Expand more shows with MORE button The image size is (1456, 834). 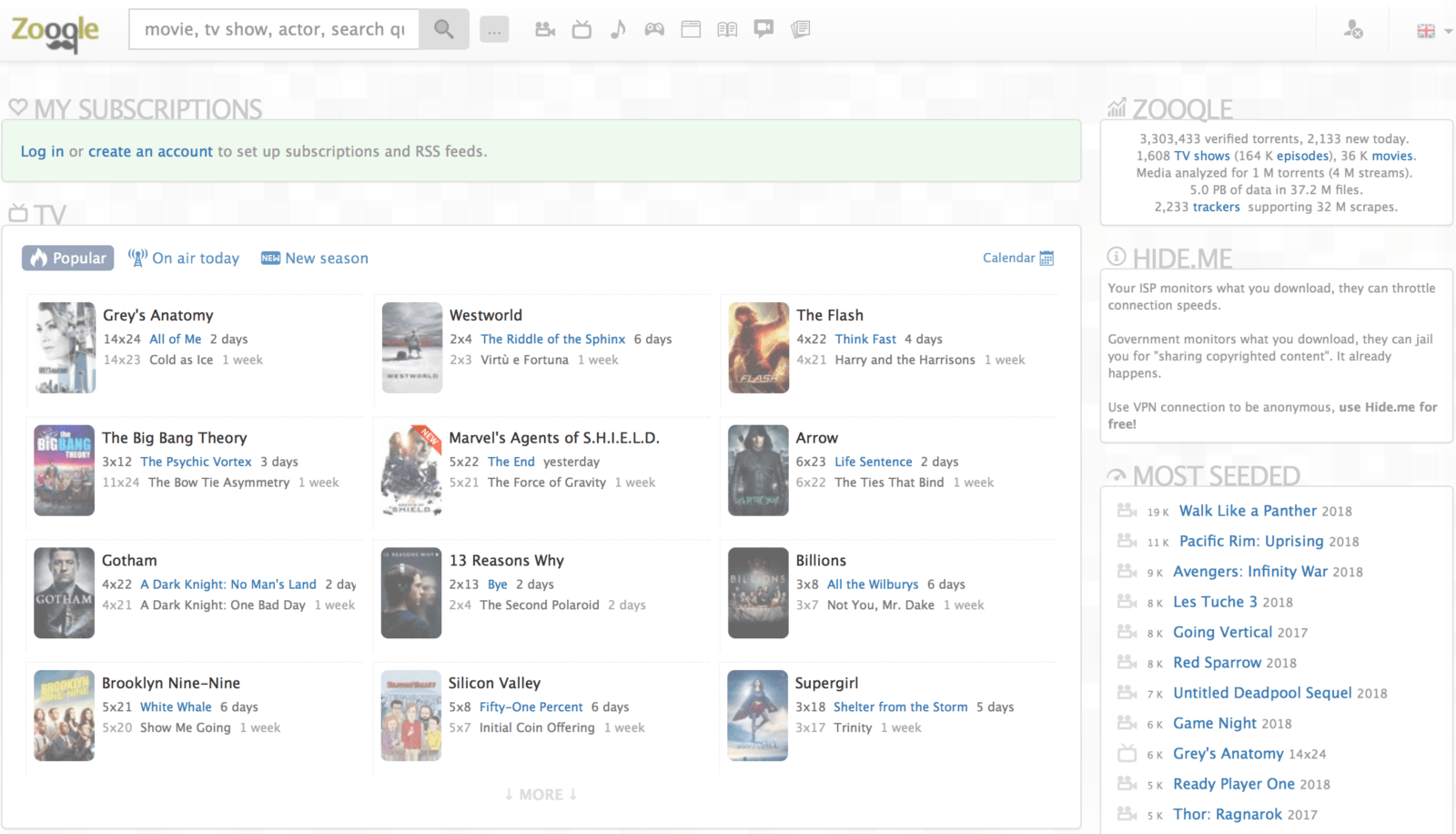tap(541, 795)
